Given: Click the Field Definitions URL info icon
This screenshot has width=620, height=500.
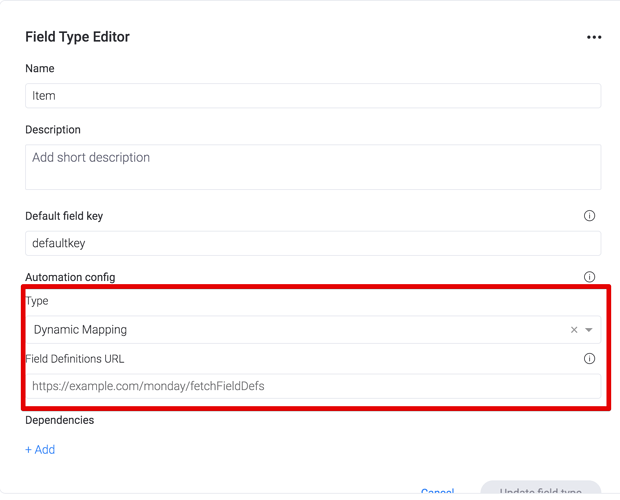Looking at the screenshot, I should click(589, 358).
